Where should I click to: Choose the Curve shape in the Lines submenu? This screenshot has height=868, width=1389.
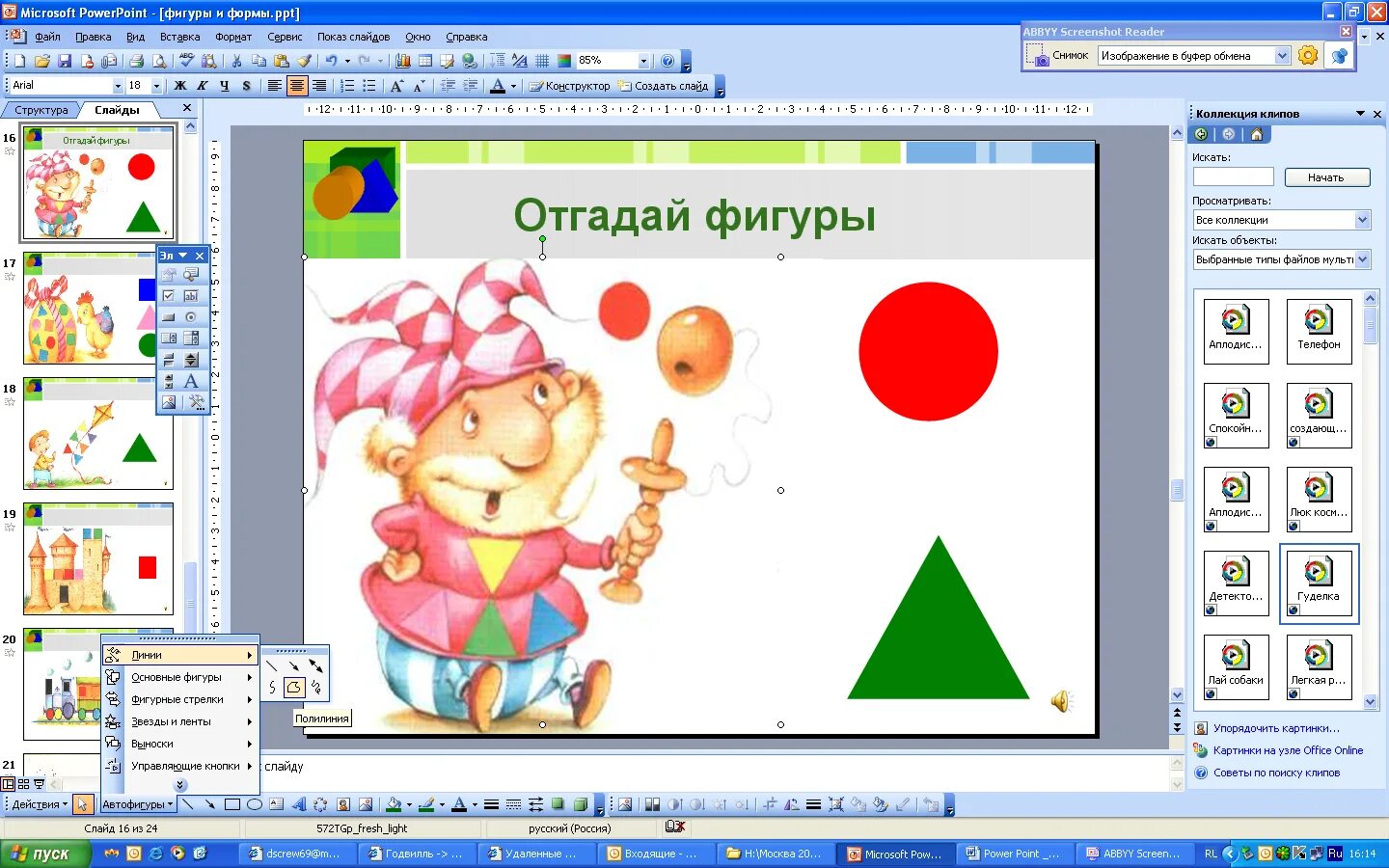click(273, 687)
